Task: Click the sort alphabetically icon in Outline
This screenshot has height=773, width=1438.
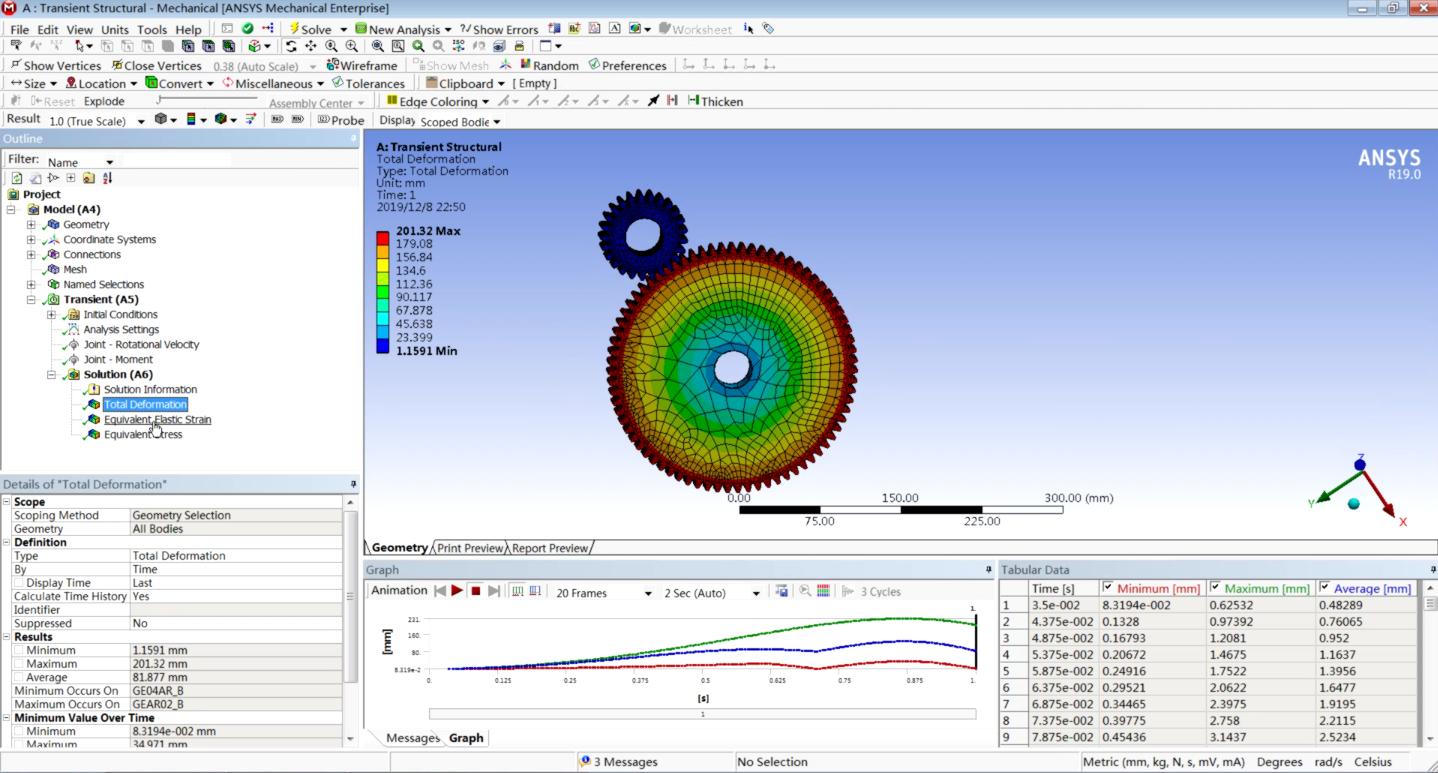Action: pos(107,178)
